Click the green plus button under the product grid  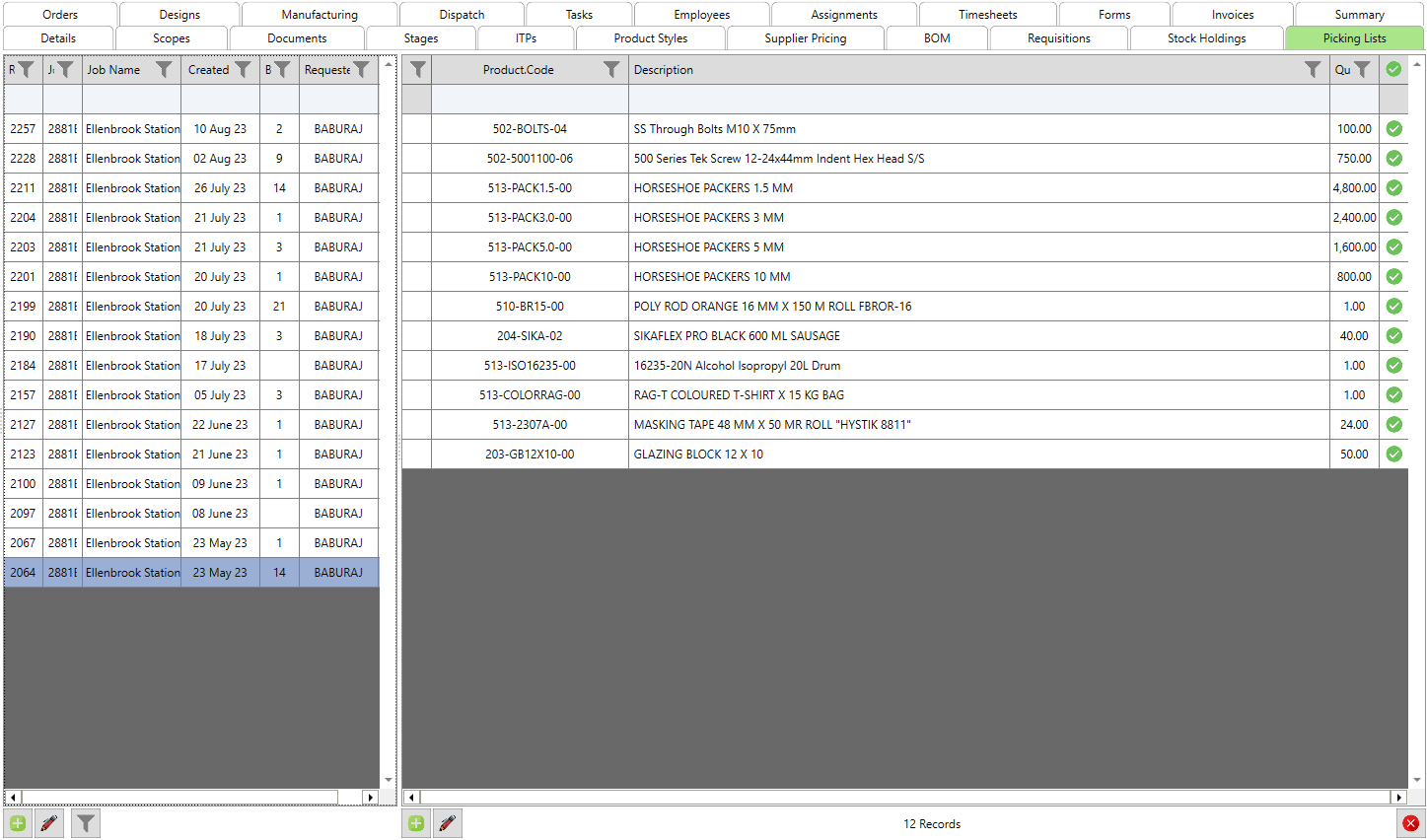(414, 823)
